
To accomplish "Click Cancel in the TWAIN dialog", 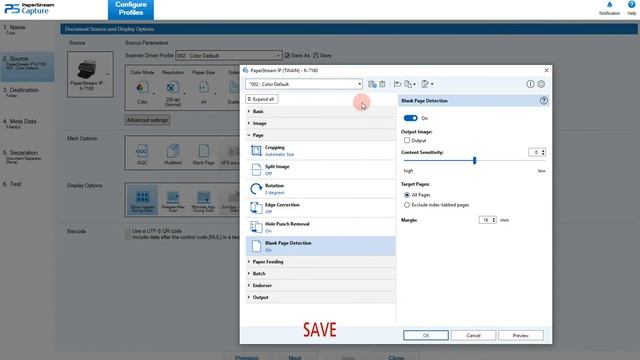I will 473,336.
